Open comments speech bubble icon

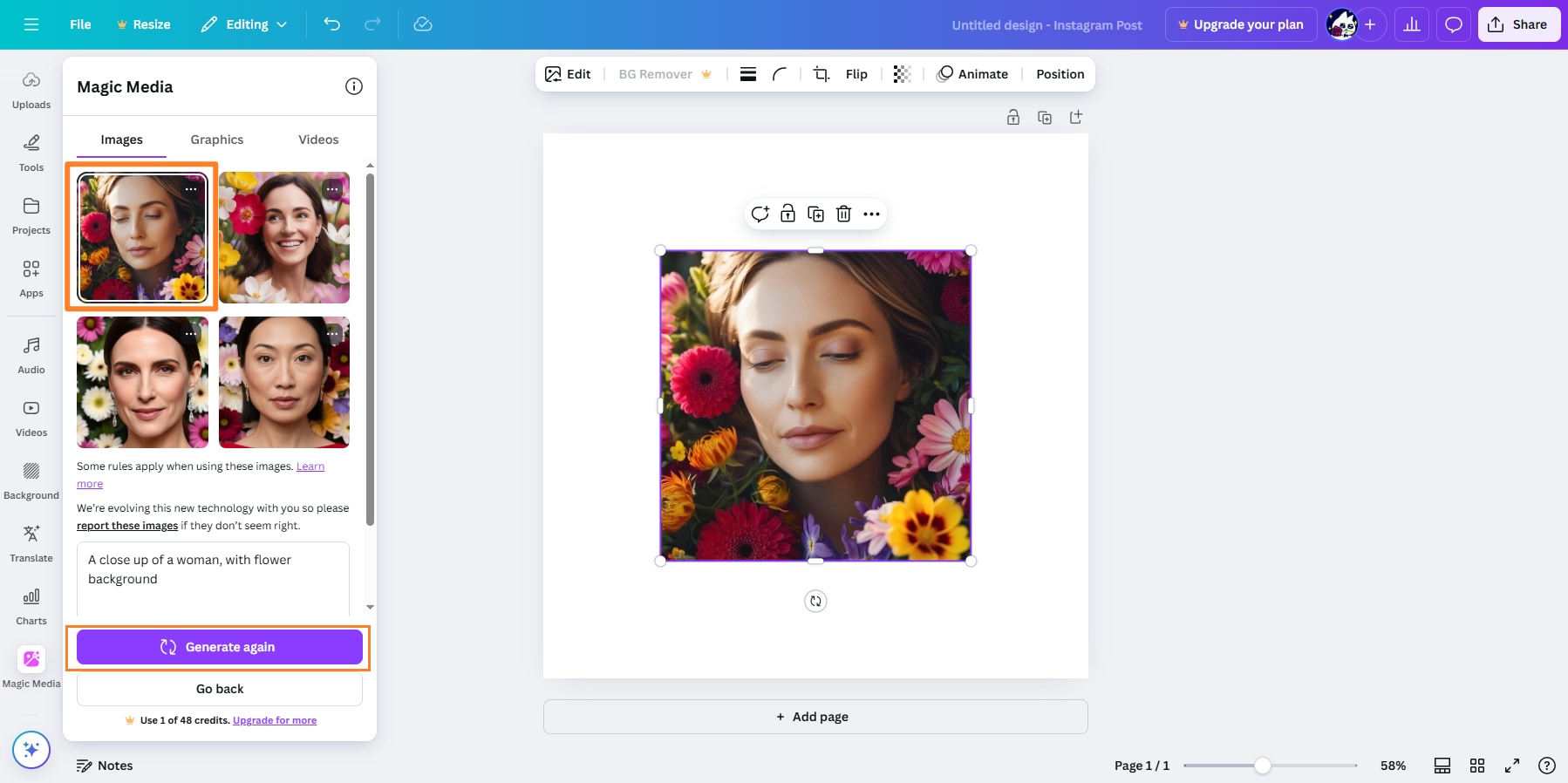tap(1454, 24)
